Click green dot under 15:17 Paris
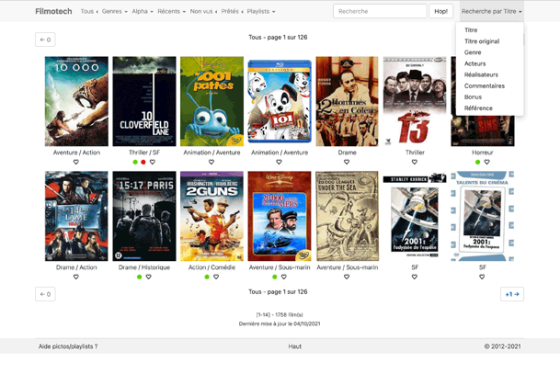This screenshot has width=560, height=374. 139,277
